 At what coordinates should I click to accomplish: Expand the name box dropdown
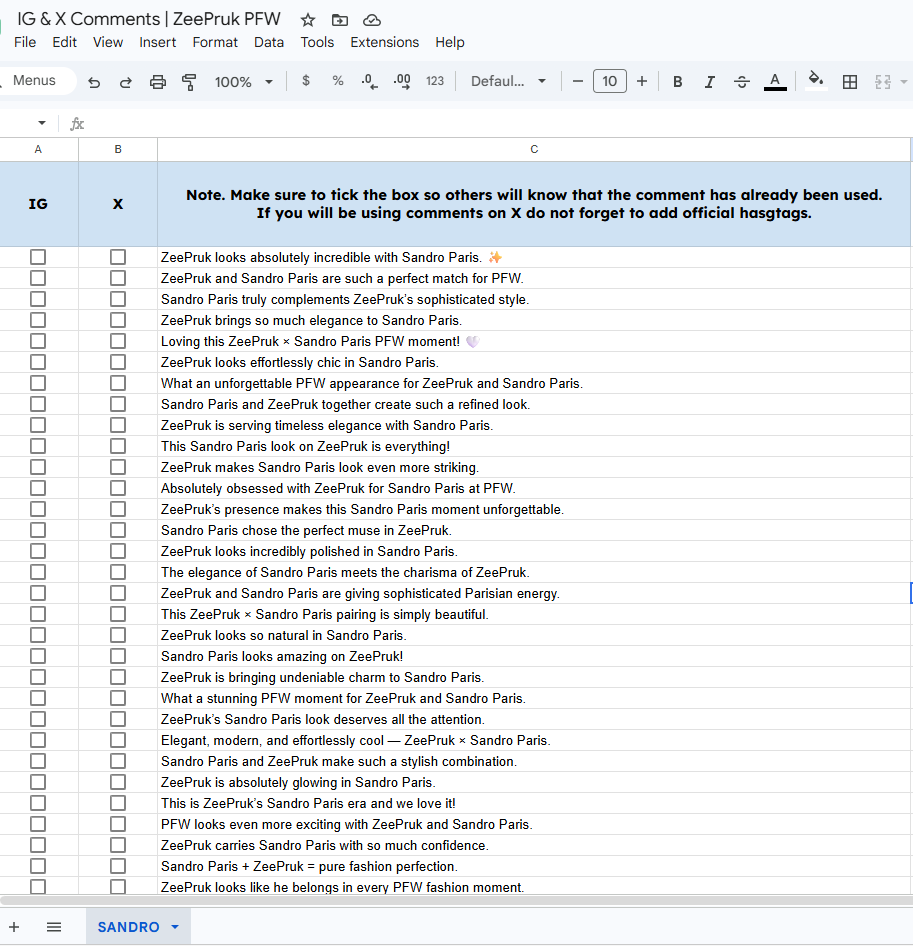[x=42, y=123]
